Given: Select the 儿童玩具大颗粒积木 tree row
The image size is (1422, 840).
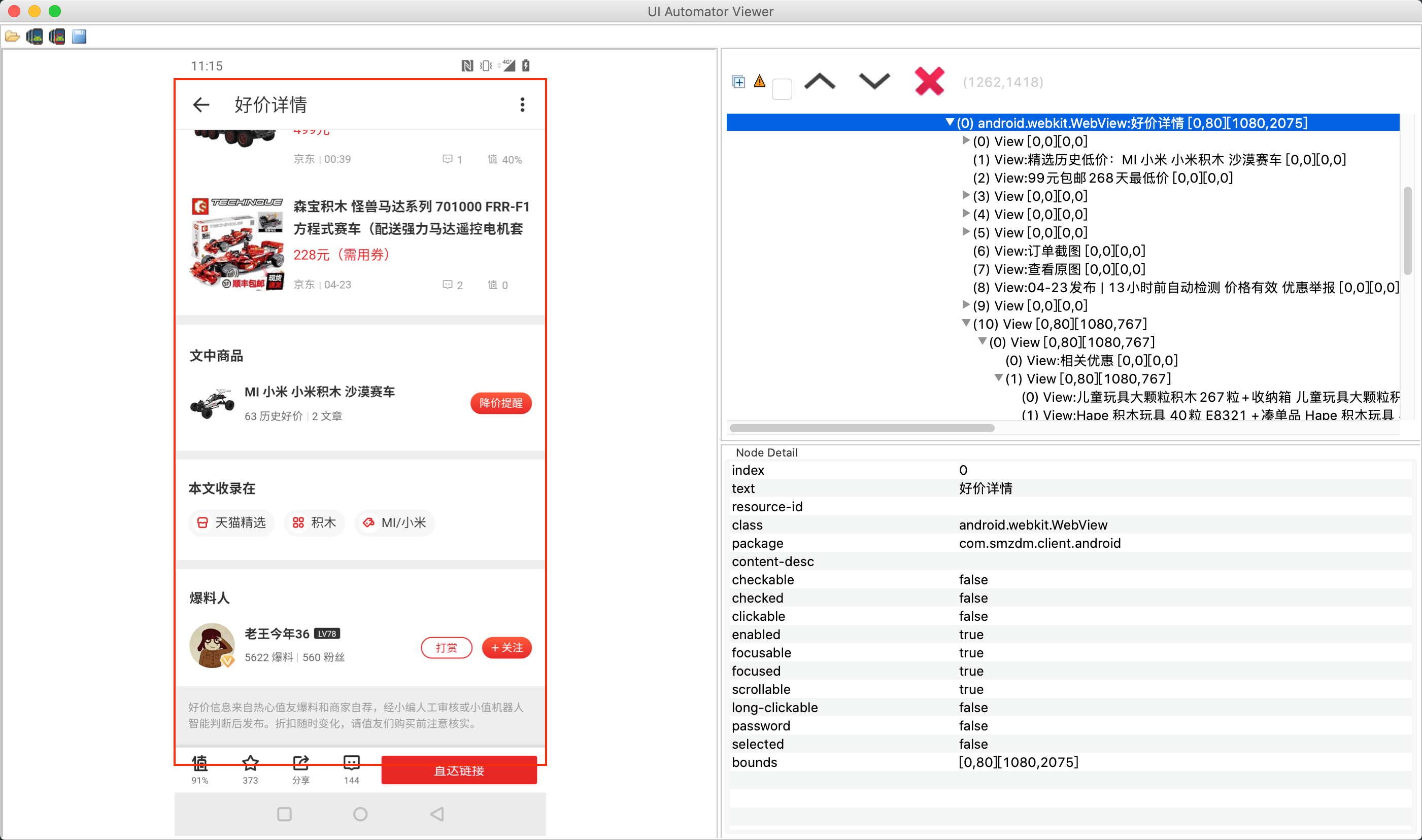Looking at the screenshot, I should click(1210, 397).
